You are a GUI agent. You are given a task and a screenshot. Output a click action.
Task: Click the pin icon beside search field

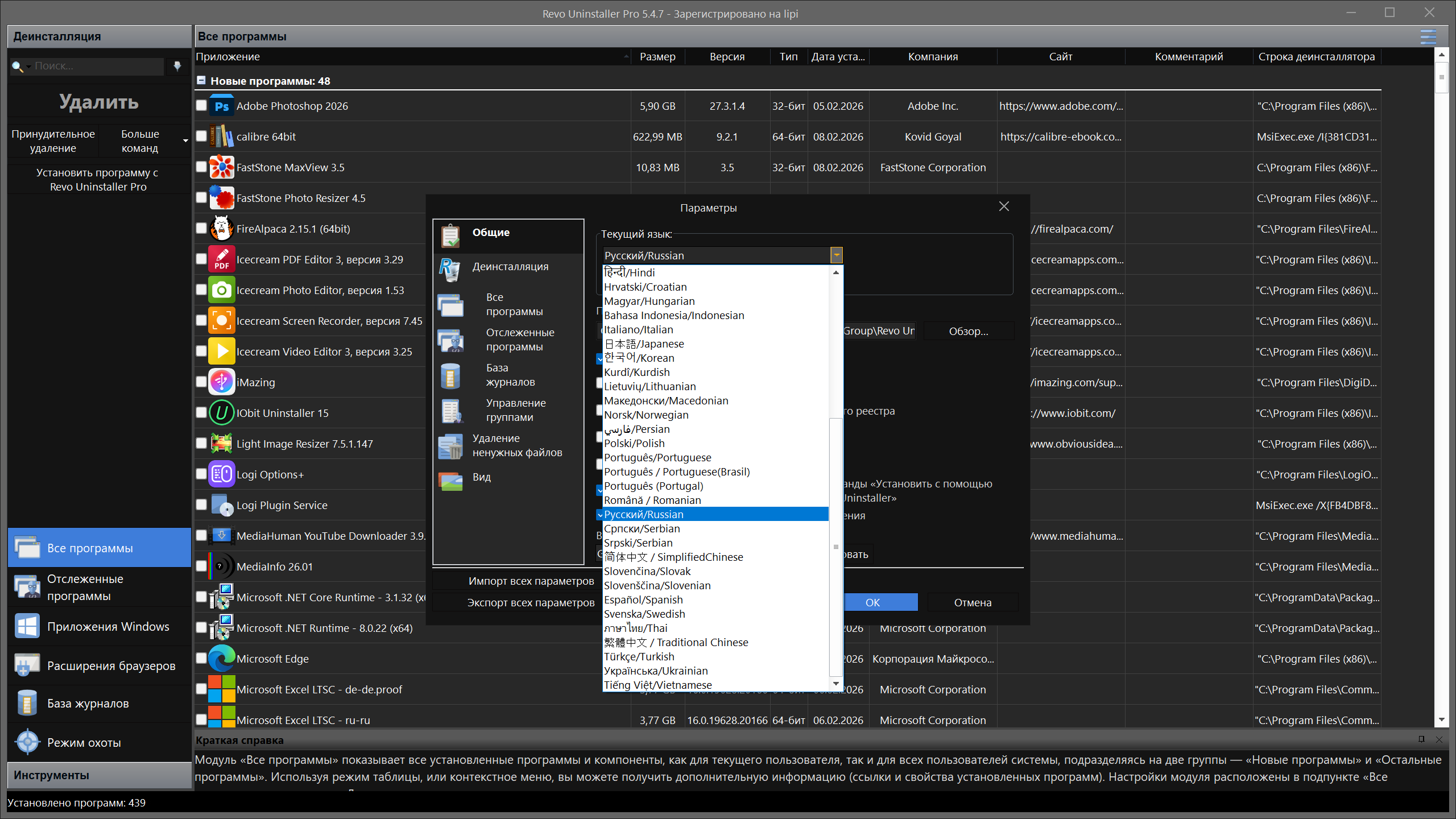[177, 66]
